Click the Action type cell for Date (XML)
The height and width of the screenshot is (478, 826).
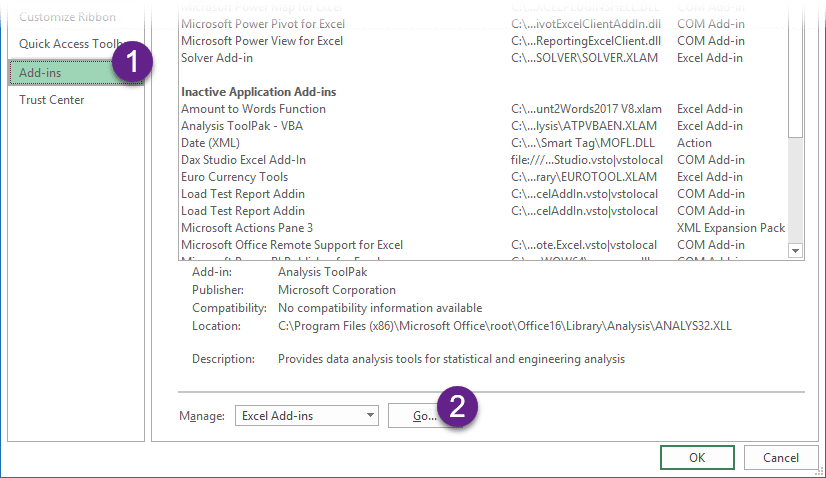(694, 143)
